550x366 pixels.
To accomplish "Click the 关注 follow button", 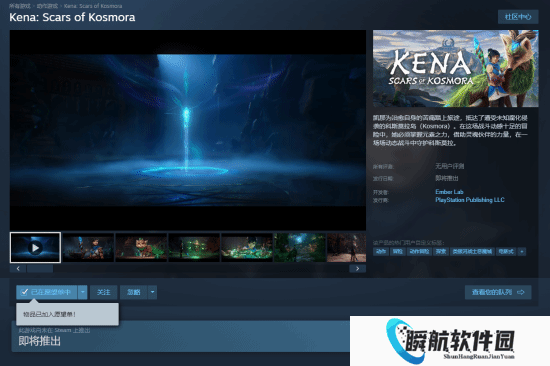I will point(103,292).
